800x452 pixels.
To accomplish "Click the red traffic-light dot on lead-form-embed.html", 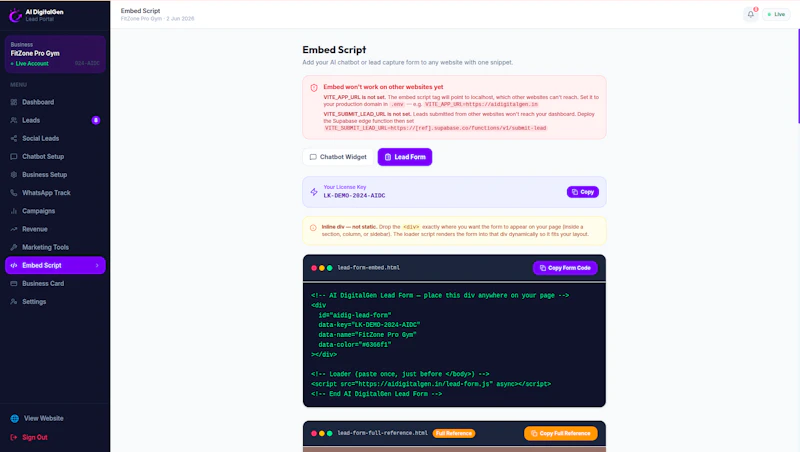I will point(314,268).
